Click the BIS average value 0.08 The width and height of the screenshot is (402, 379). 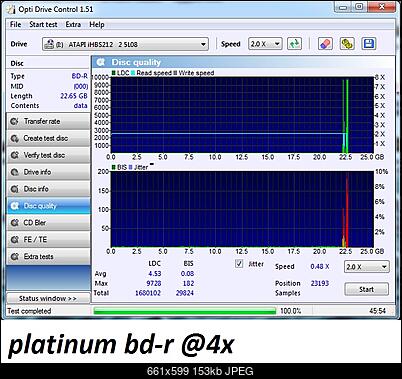point(187,274)
